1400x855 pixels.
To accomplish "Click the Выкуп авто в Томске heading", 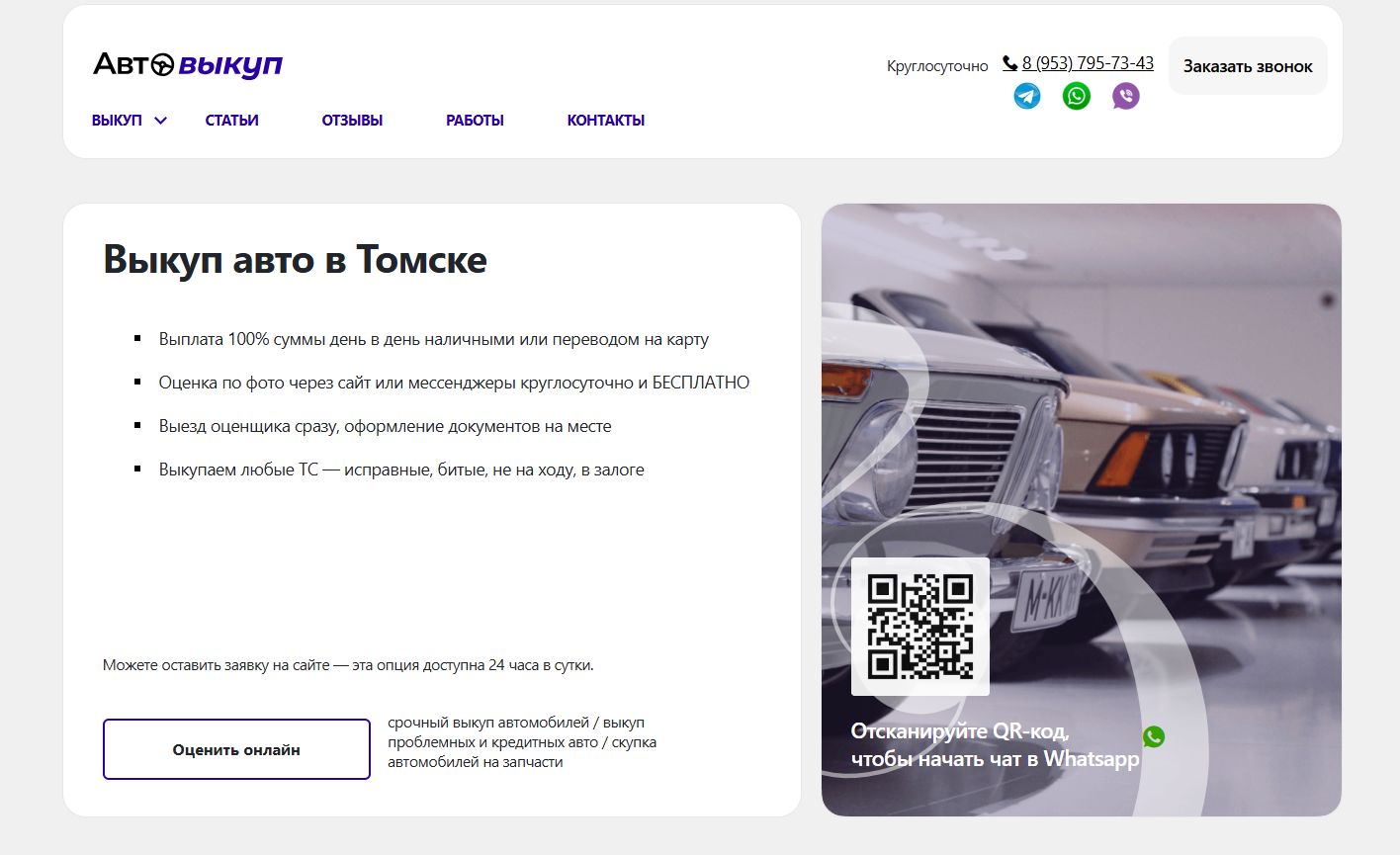I will click(x=295, y=260).
